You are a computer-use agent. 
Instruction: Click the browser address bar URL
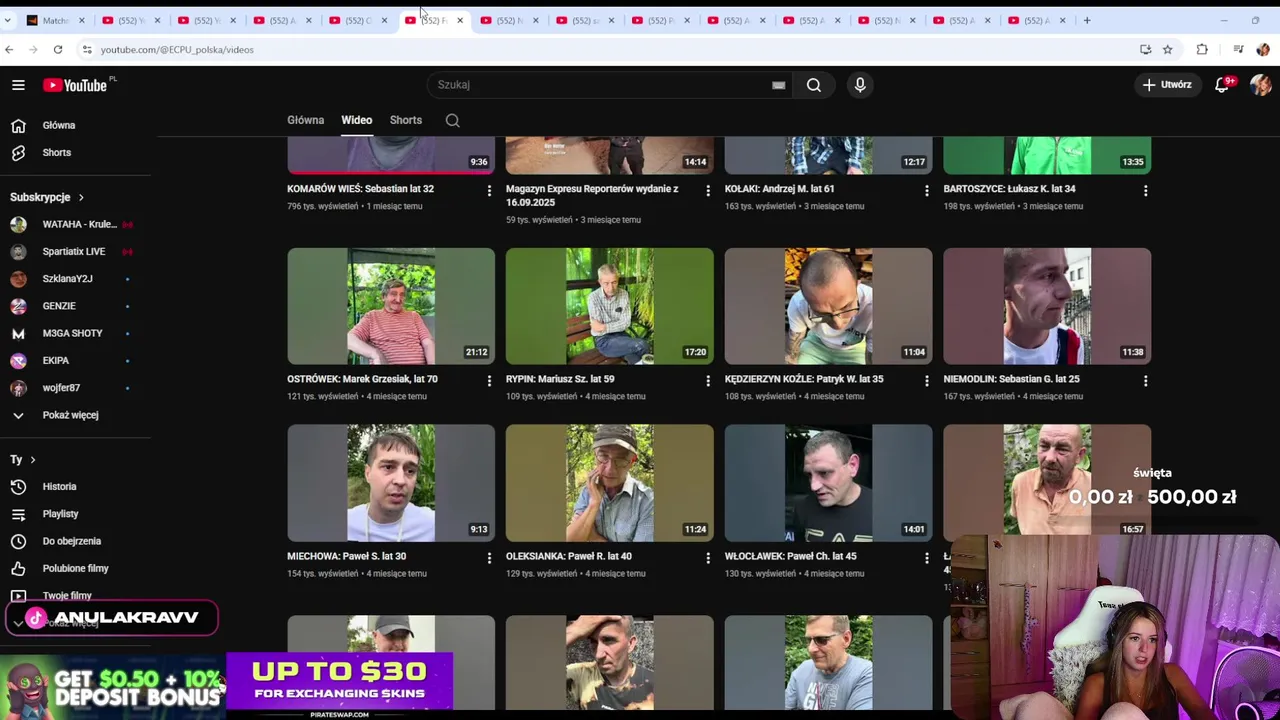point(177,49)
